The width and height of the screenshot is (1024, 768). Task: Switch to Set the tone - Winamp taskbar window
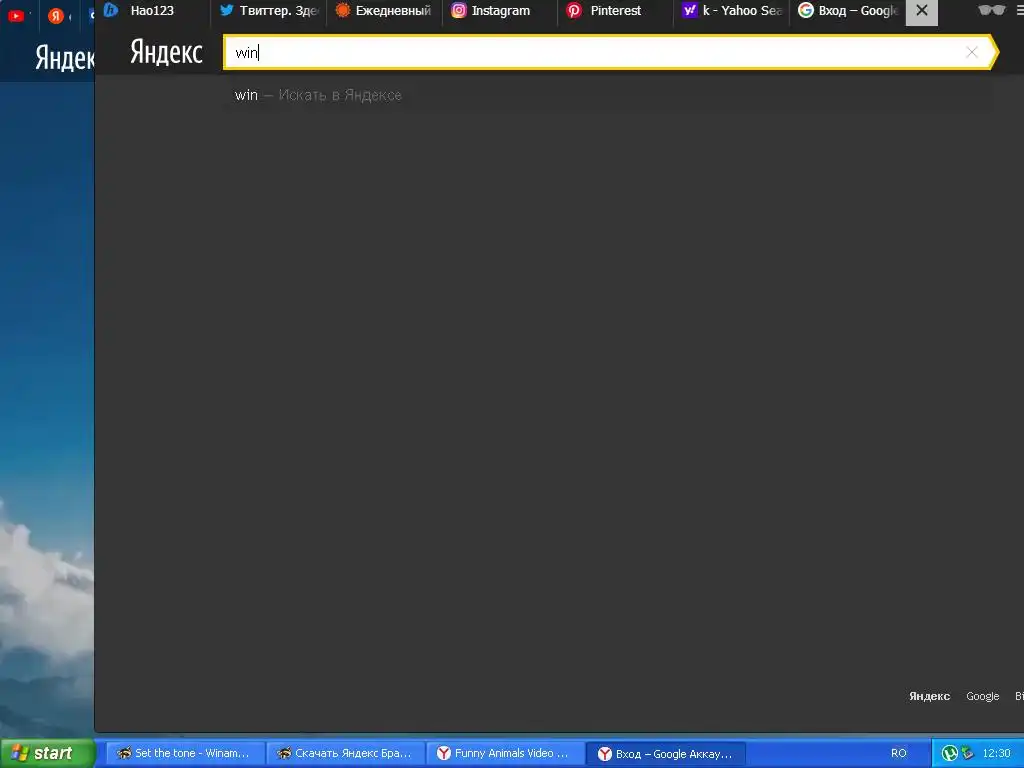(x=185, y=753)
